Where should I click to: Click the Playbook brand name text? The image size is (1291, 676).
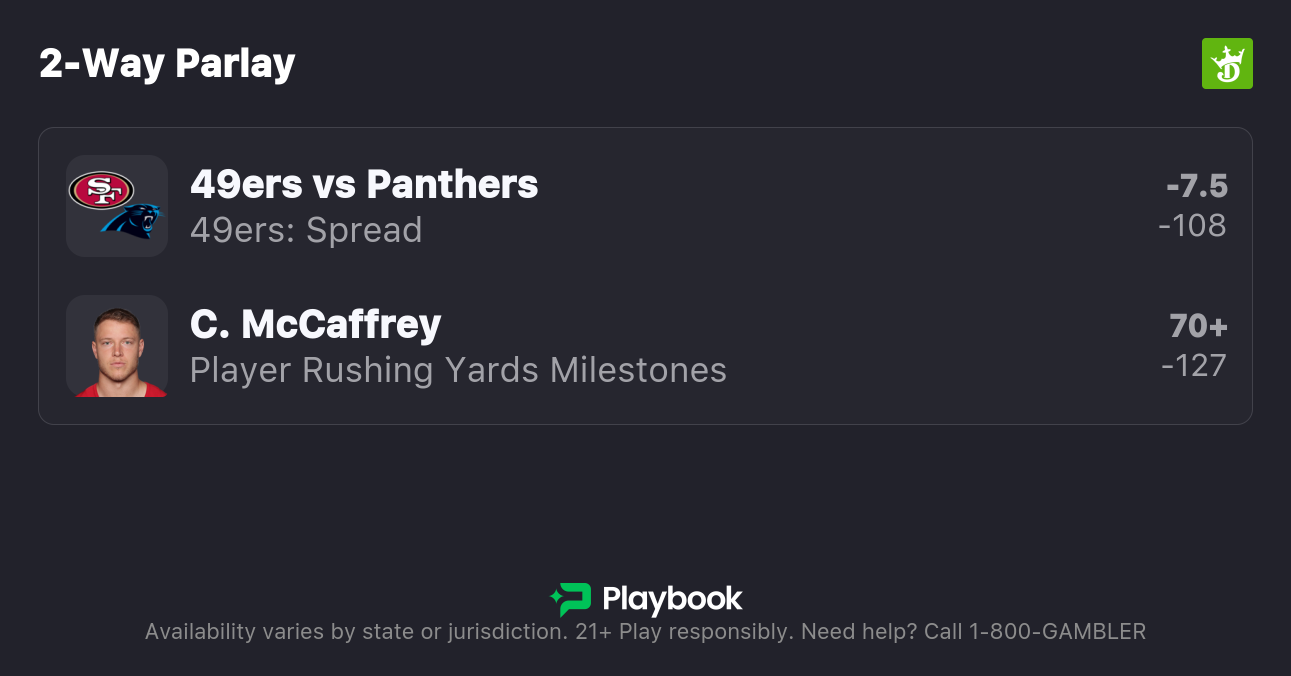672,599
